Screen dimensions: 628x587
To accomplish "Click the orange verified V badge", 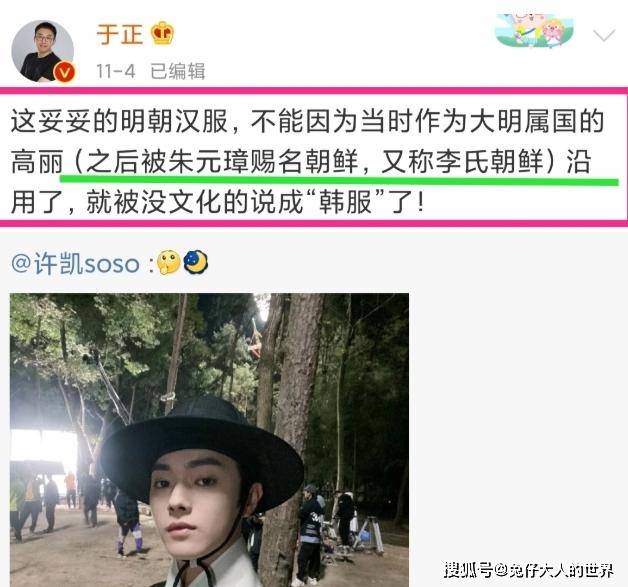I will (65, 72).
